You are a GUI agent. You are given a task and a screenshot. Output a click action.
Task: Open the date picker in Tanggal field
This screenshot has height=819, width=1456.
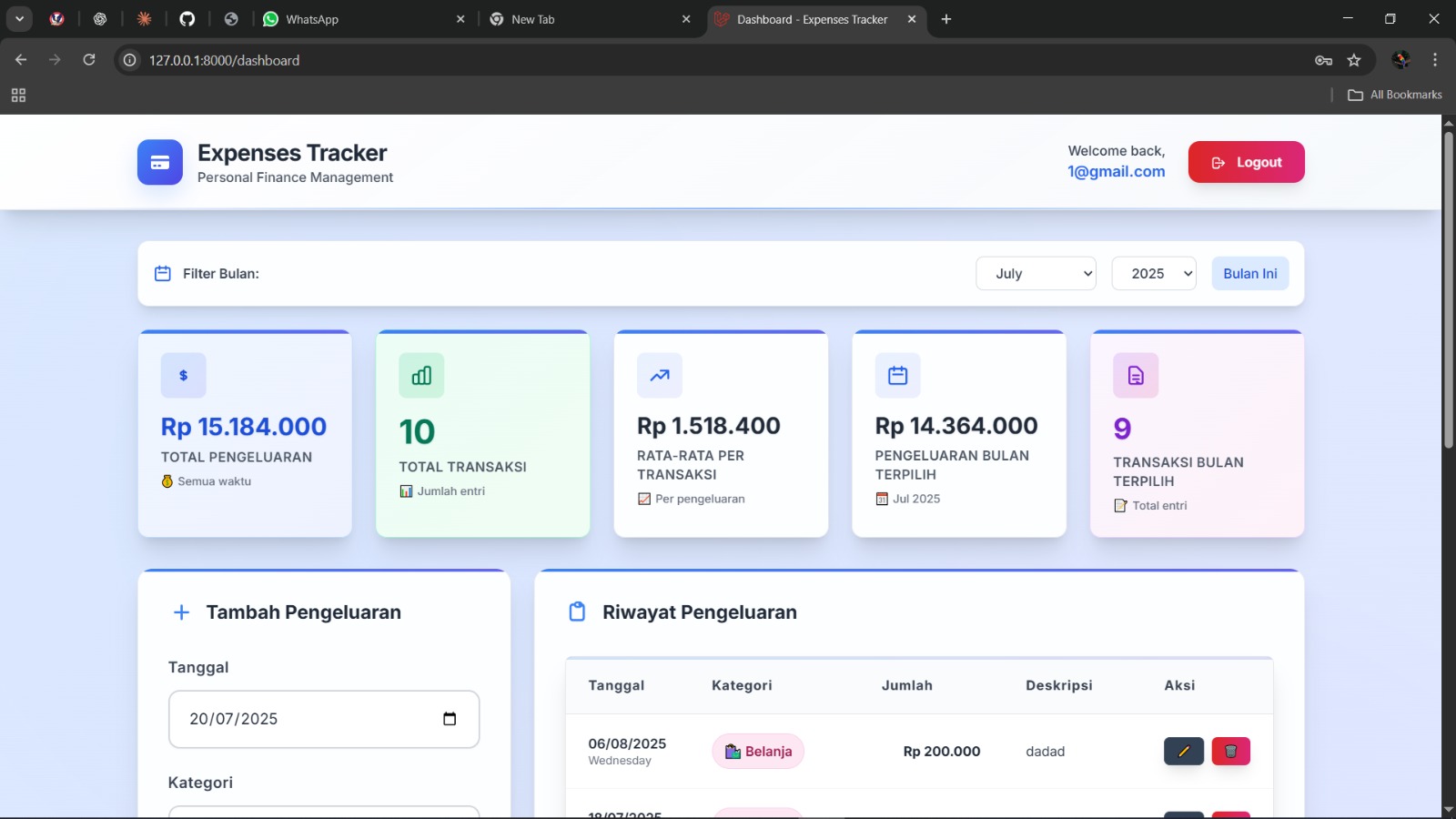(x=450, y=719)
